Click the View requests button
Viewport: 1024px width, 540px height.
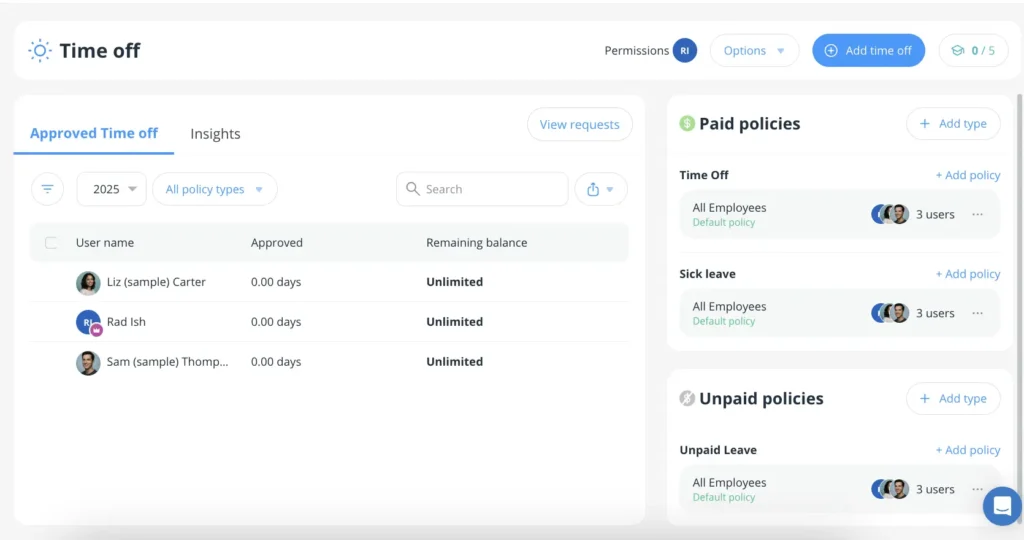(x=579, y=124)
